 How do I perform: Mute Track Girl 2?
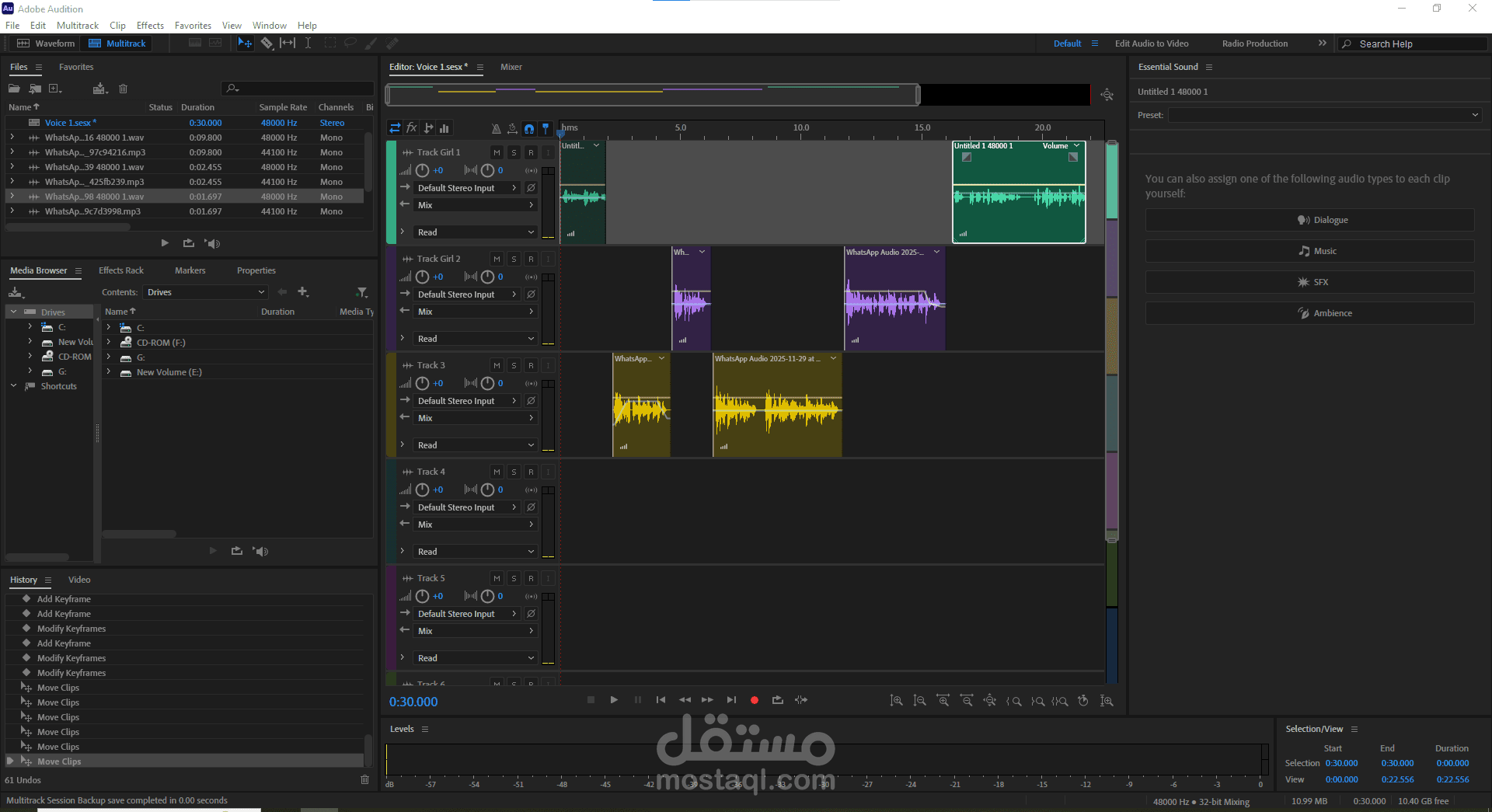497,259
